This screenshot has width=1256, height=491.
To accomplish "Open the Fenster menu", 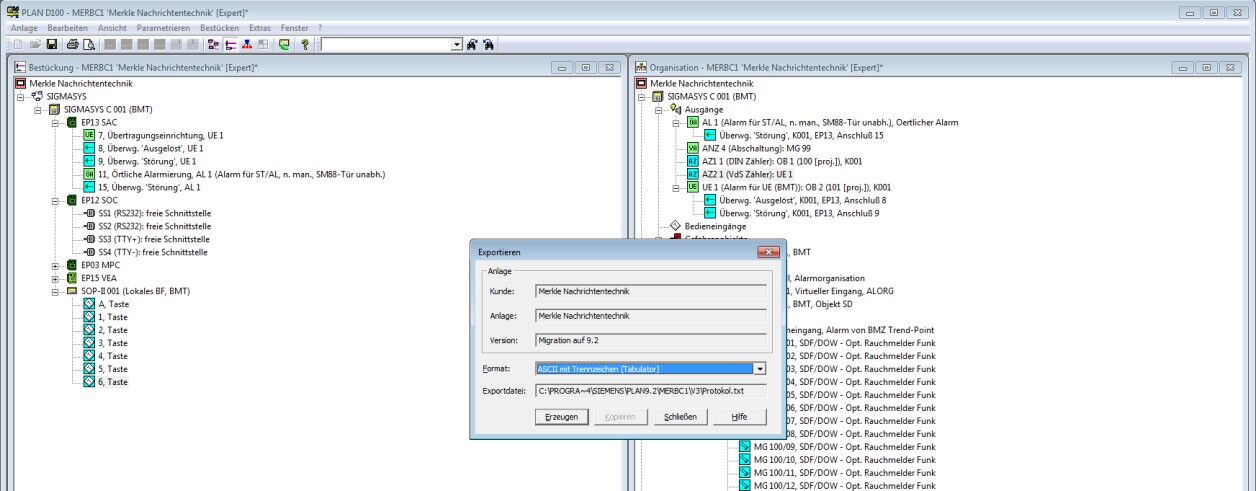I will pos(295,28).
